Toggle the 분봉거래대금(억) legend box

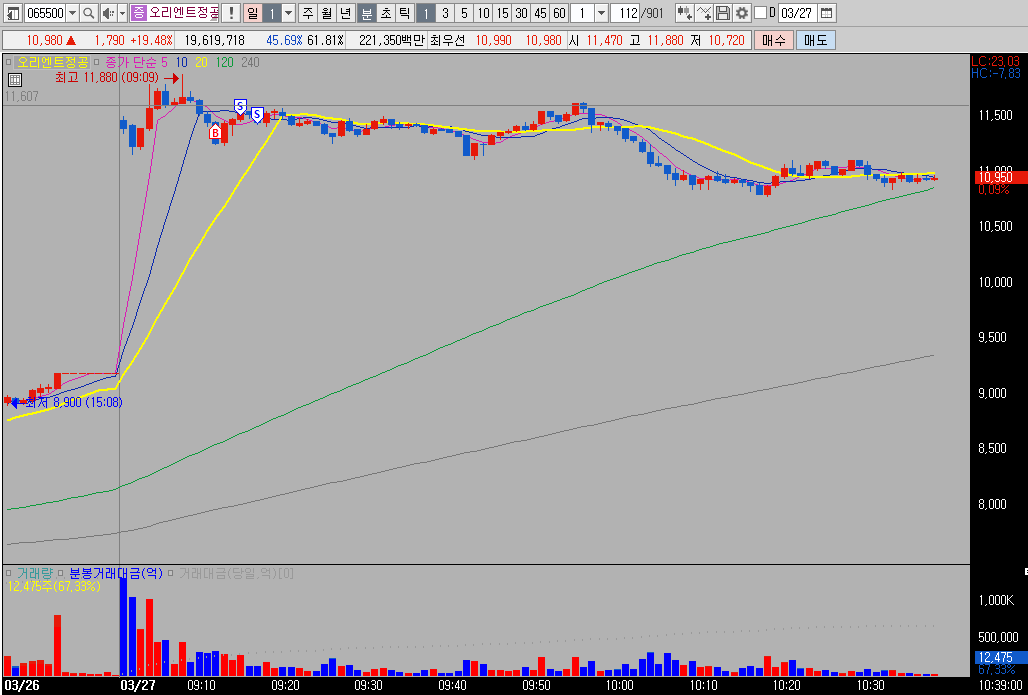tap(61, 573)
